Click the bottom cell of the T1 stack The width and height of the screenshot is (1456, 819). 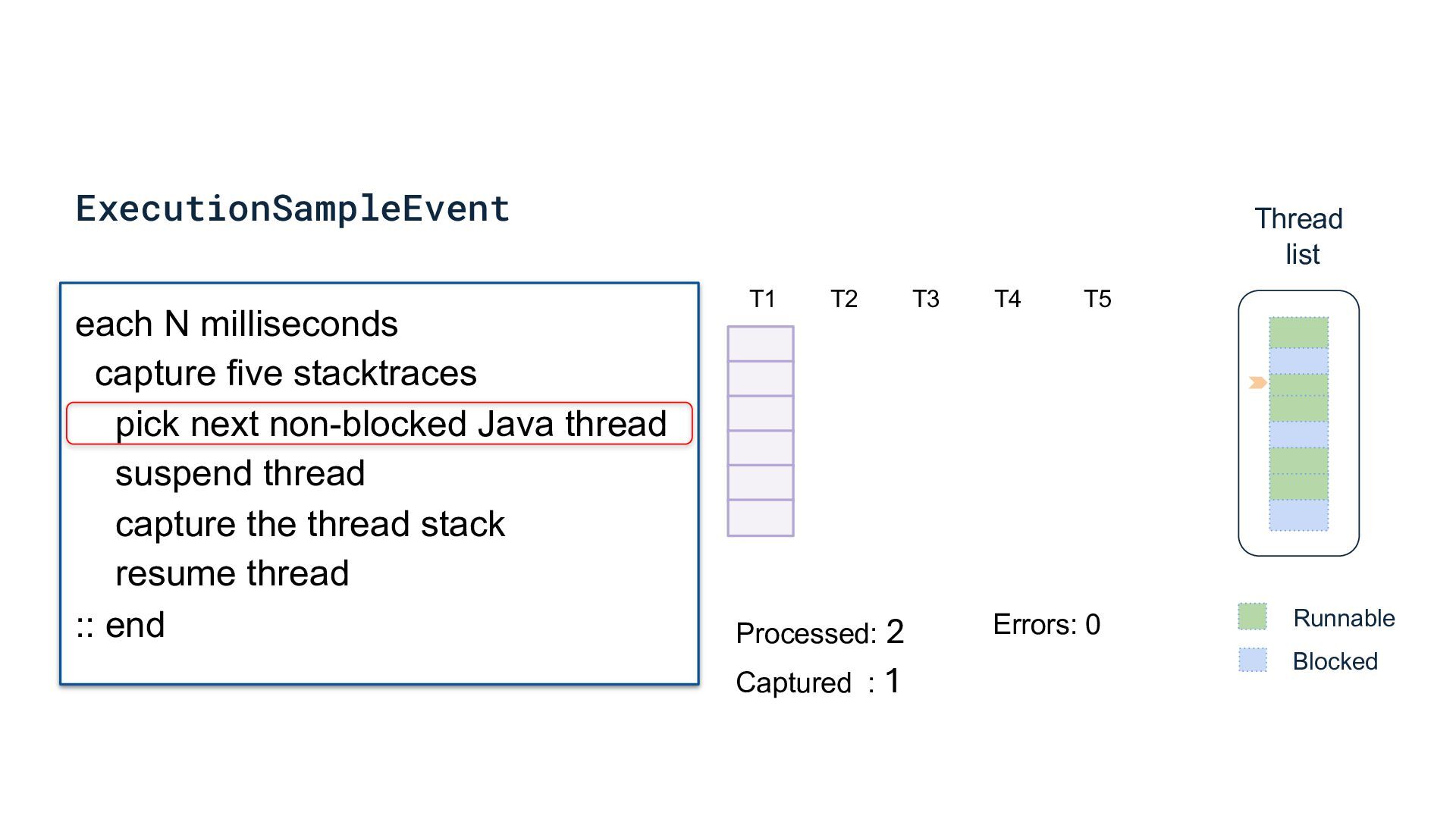(x=761, y=518)
